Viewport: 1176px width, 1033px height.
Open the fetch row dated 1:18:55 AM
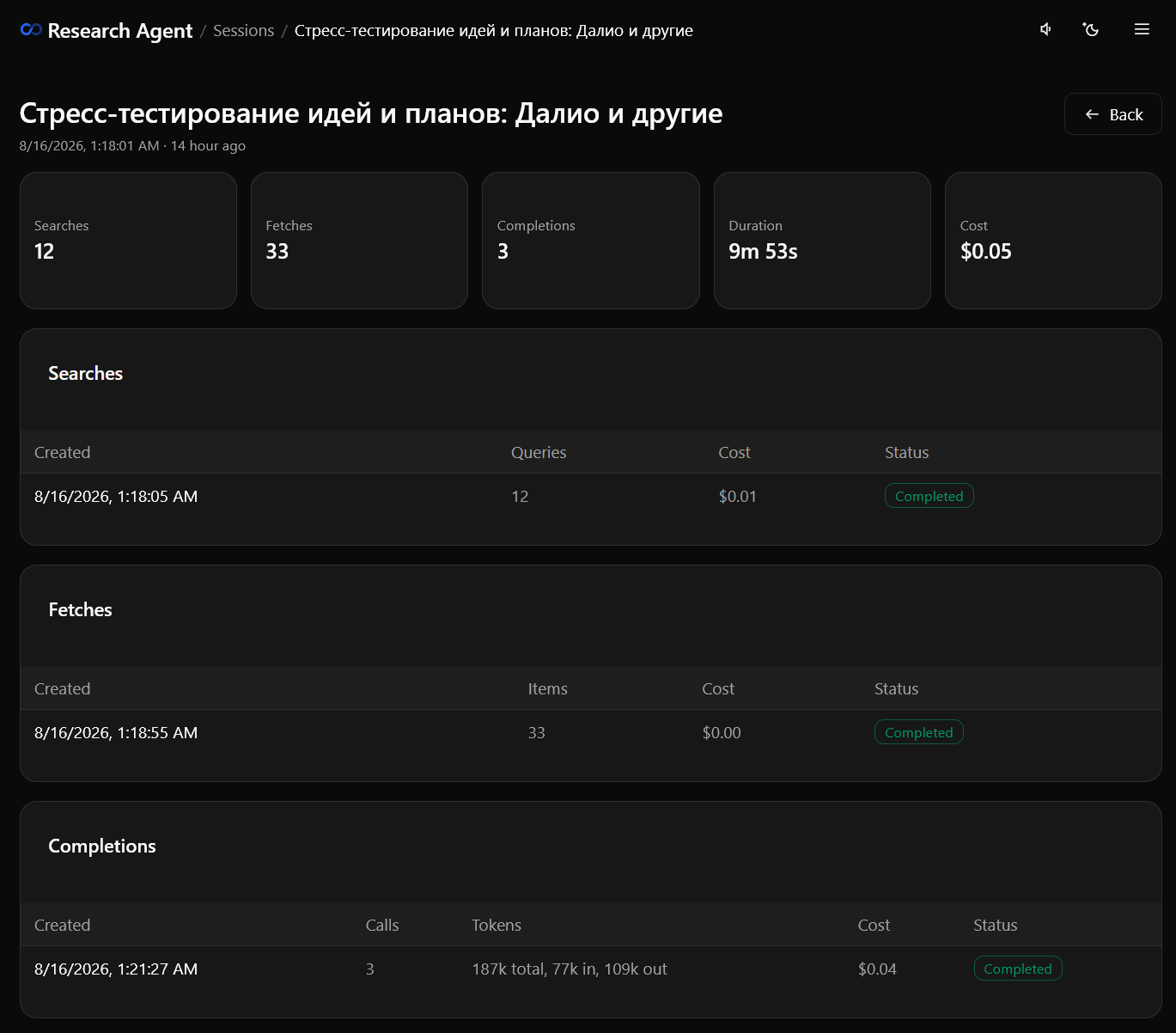pyautogui.click(x=591, y=733)
